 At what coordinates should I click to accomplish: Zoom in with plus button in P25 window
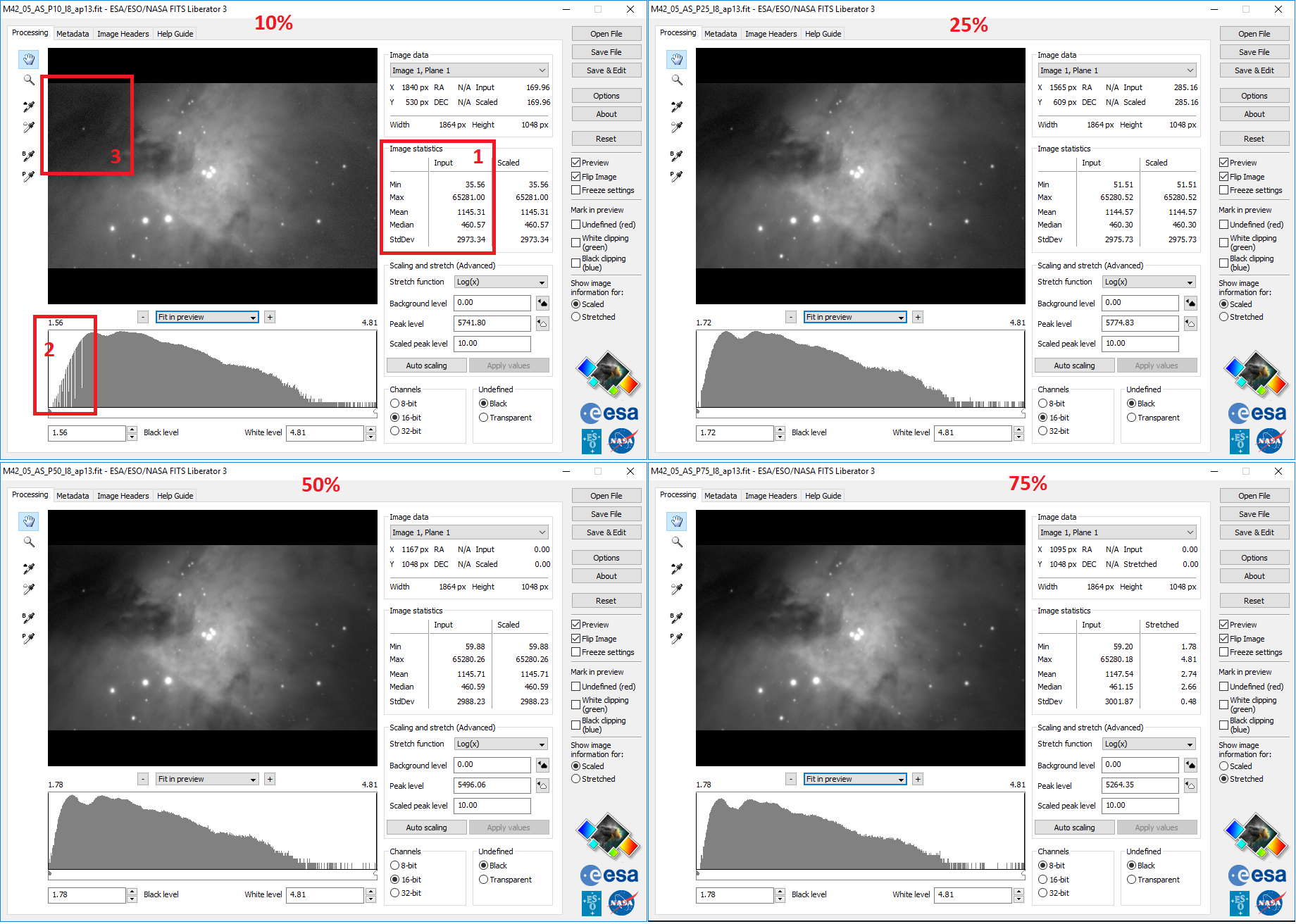918,318
